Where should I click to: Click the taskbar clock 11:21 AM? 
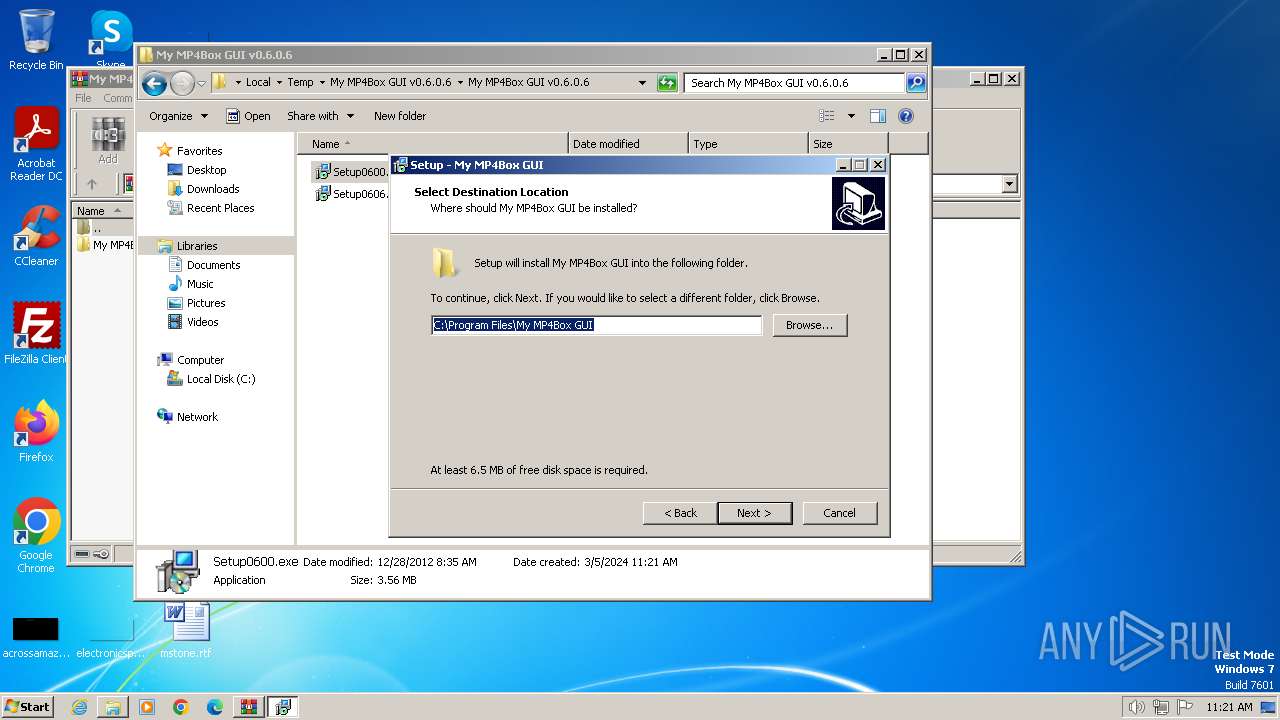[1229, 707]
